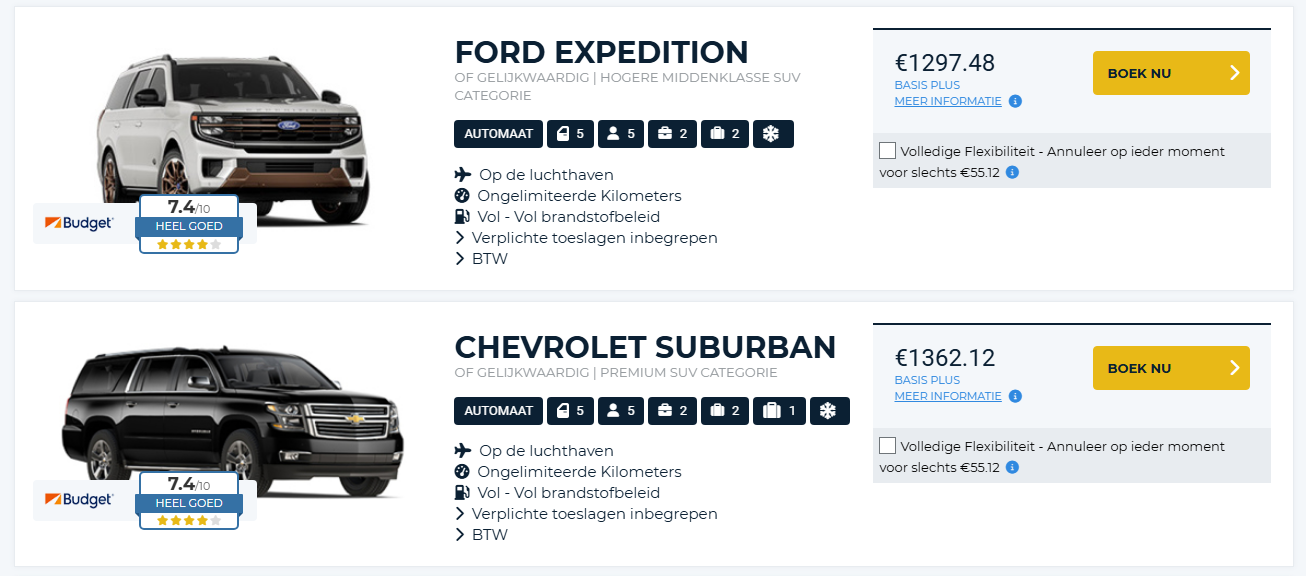1306x576 pixels.
Task: Click the snowflake air conditioning icon on Chevrolet Suburban
Action: tap(827, 411)
